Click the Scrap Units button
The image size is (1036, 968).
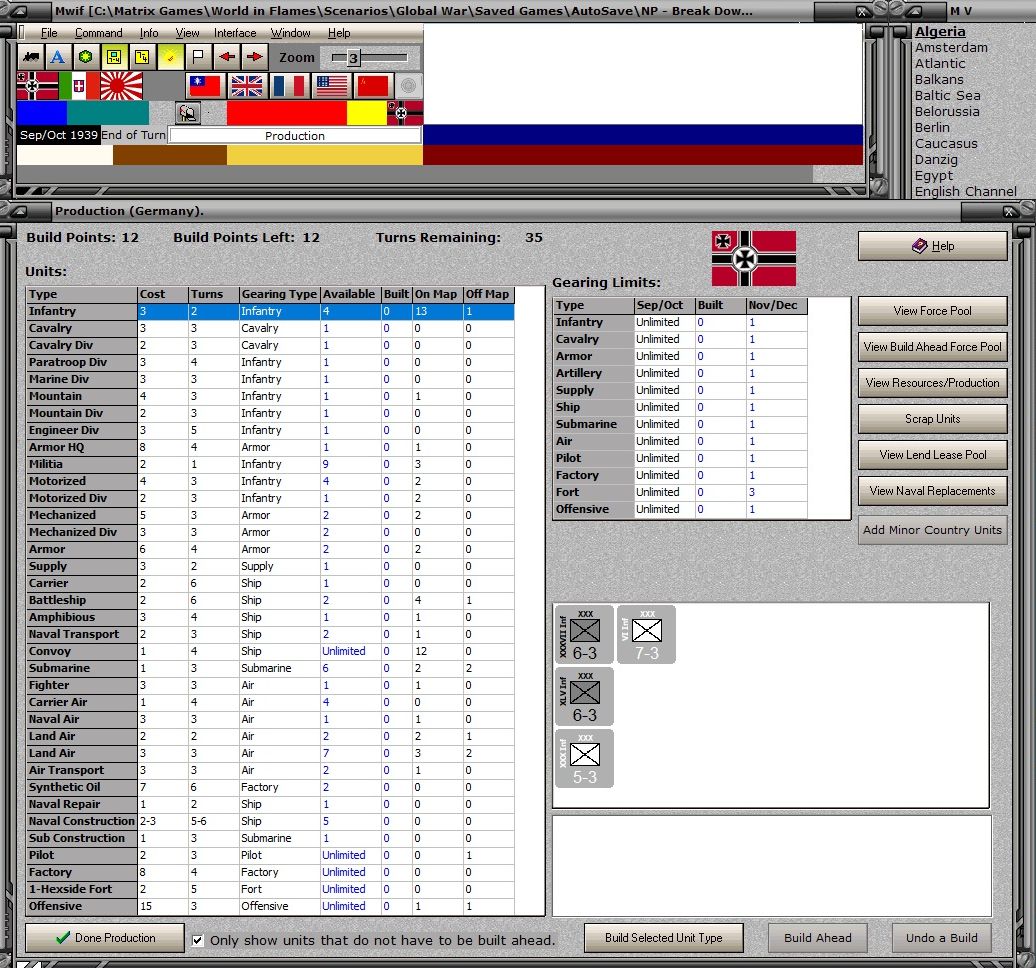[x=932, y=419]
